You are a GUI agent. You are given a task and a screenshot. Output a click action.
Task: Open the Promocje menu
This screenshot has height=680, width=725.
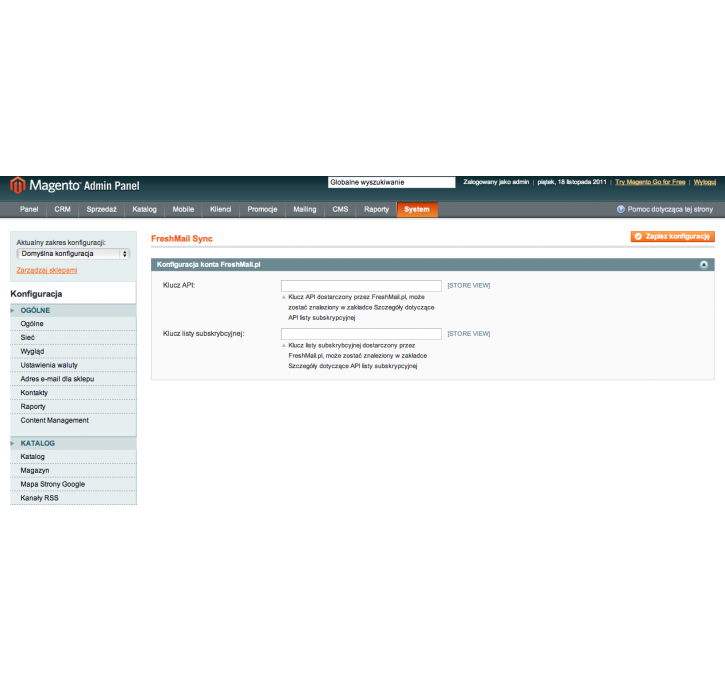click(262, 209)
